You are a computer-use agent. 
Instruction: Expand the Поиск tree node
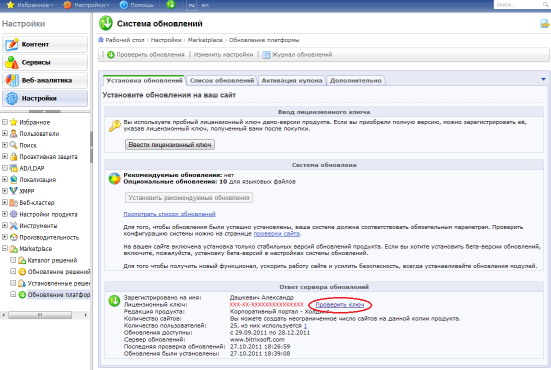coord(5,145)
